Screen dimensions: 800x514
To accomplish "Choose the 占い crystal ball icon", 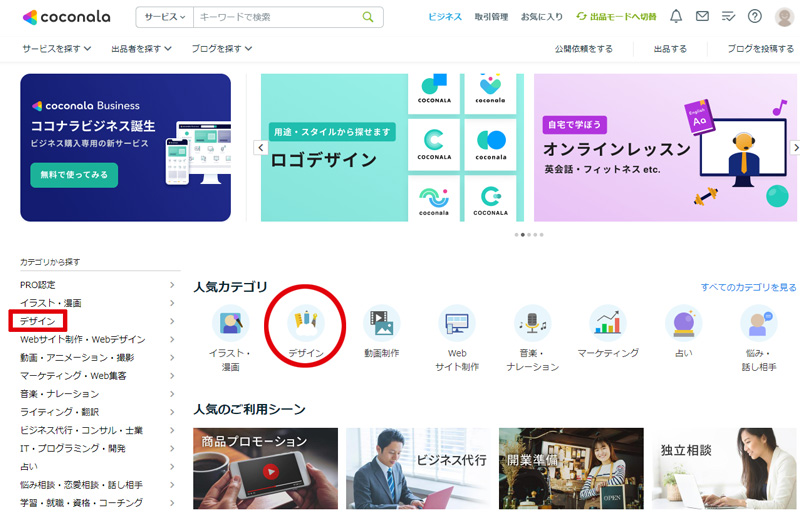I will point(683,323).
